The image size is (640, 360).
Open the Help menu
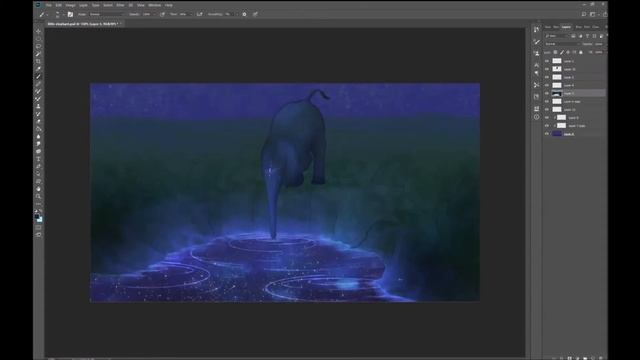click(x=169, y=5)
